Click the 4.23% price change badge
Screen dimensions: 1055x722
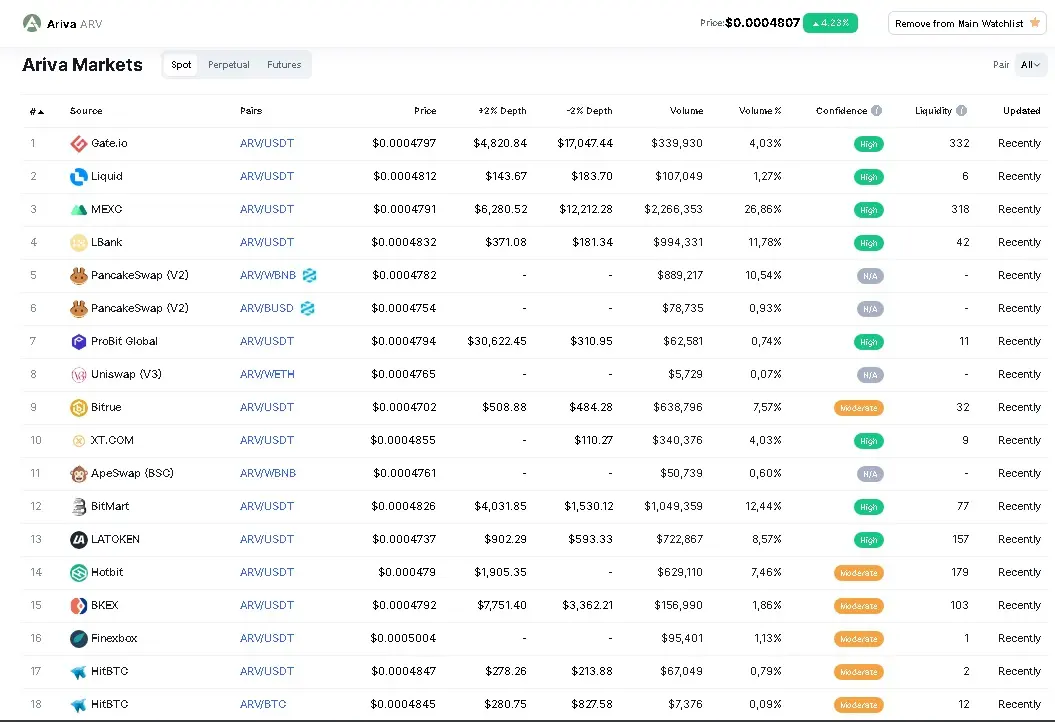(830, 23)
